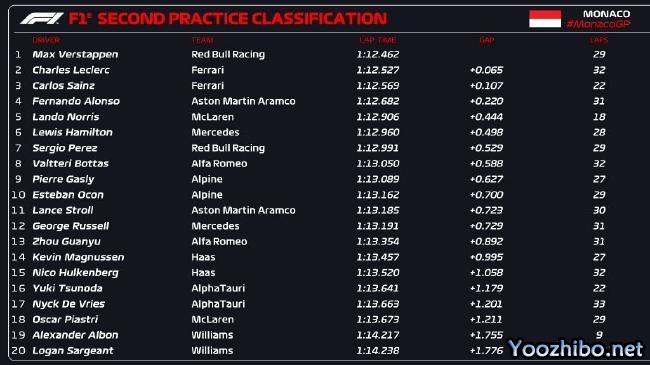Click the Yoozhibo.net watermark link
650x365 pixels.
pos(576,348)
